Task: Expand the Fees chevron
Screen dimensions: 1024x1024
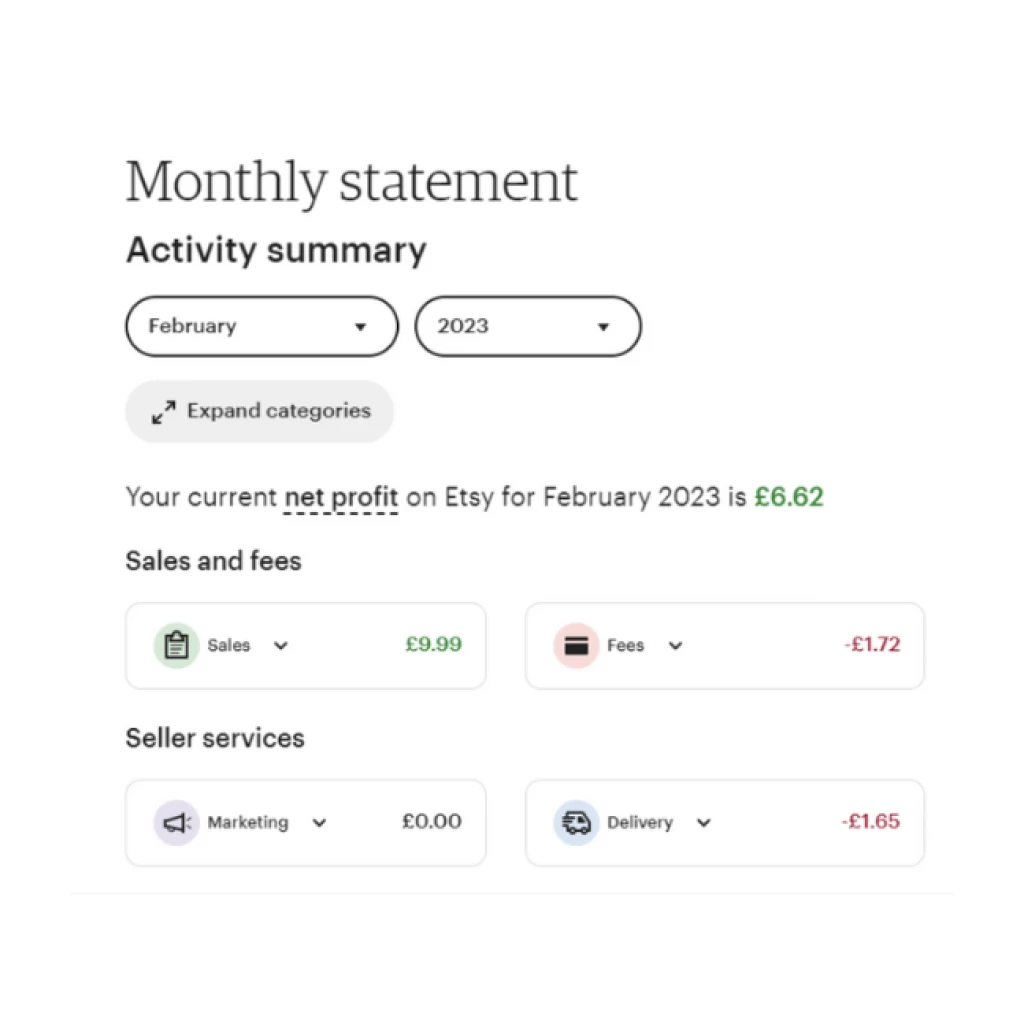Action: pos(675,646)
